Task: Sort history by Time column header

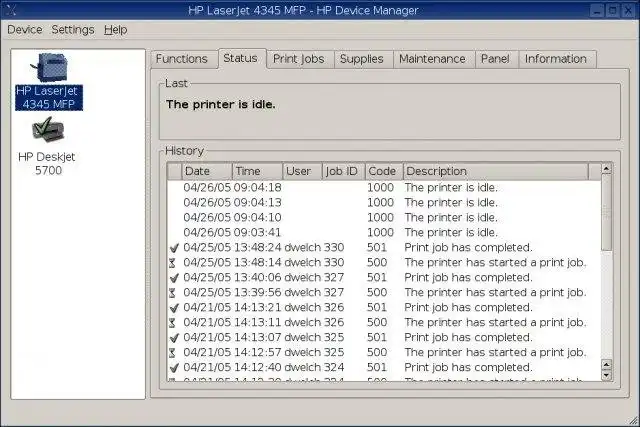Action: (x=257, y=171)
